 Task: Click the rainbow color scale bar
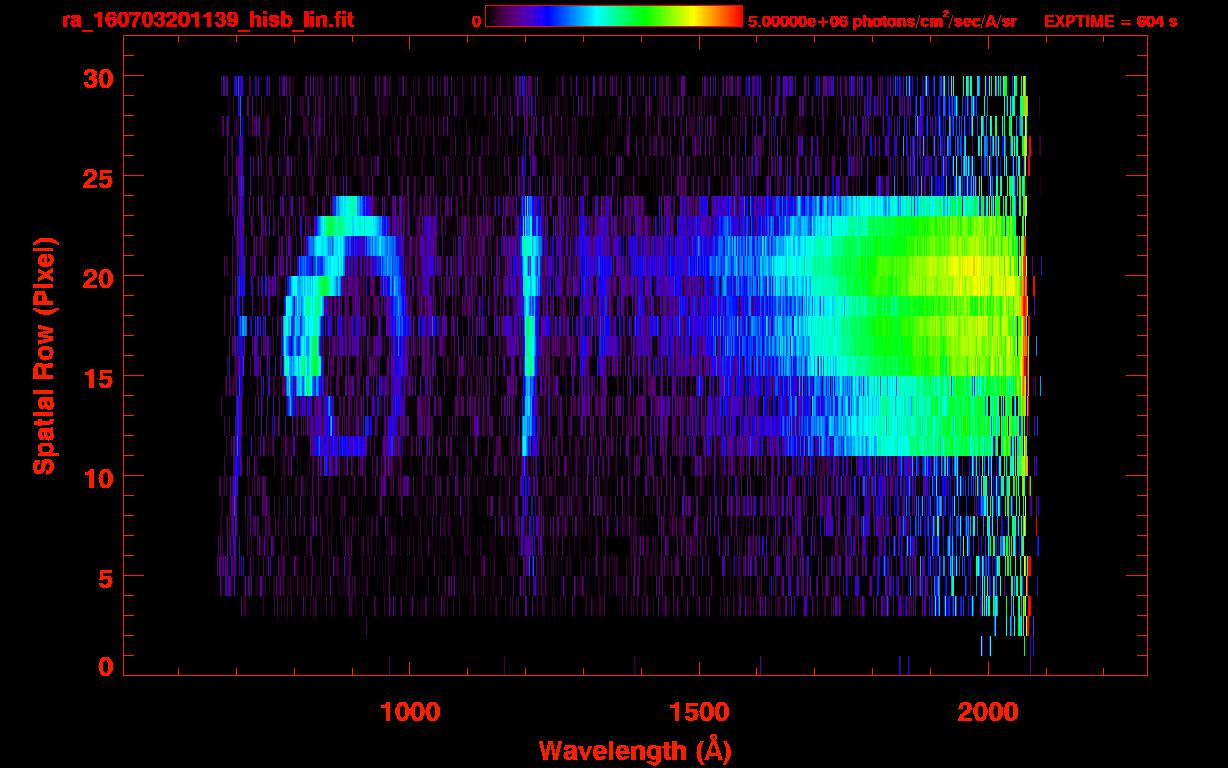click(613, 16)
